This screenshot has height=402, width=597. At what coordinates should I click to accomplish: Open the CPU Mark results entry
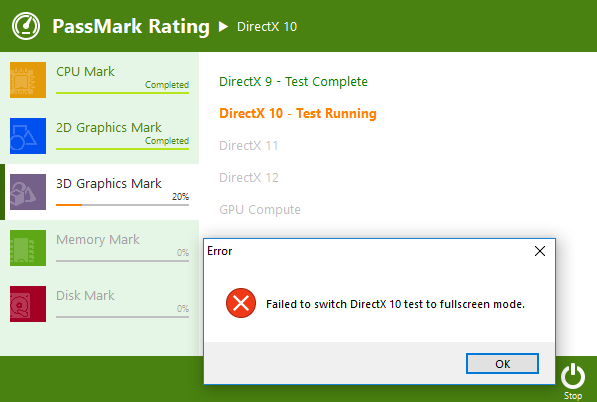[x=99, y=80]
